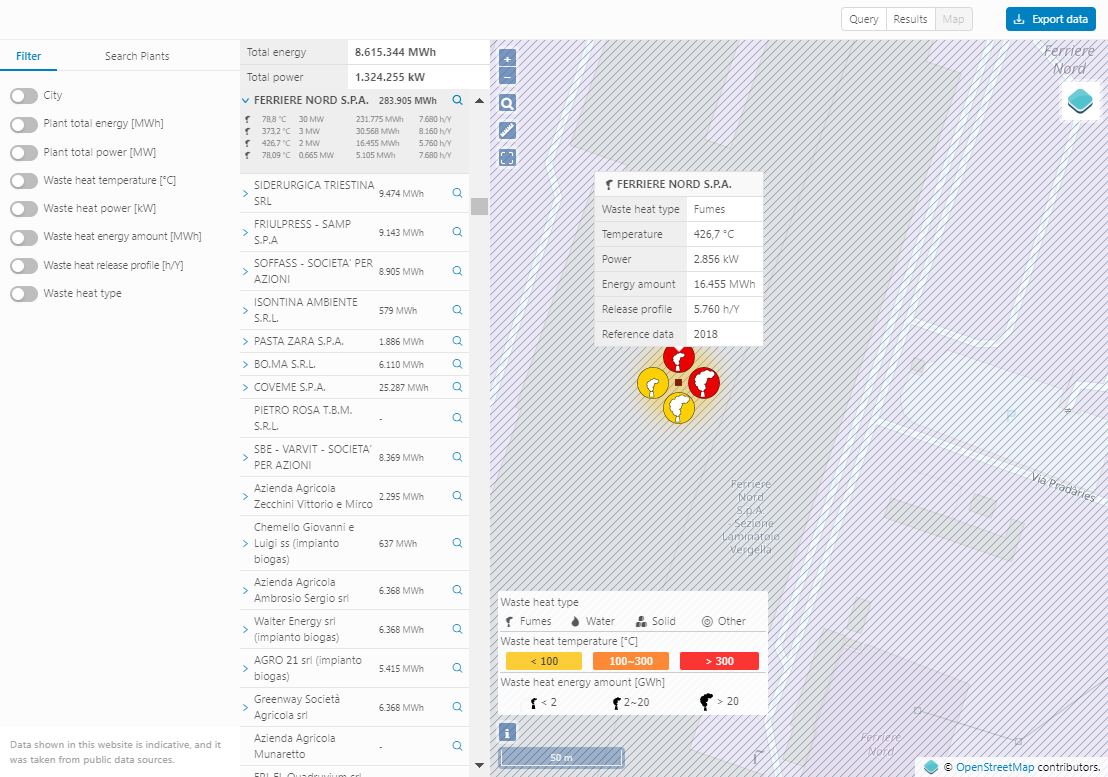Expand SIDERURGICA TRIESTINA SRL row
Image resolution: width=1108 pixels, height=777 pixels.
(246, 193)
